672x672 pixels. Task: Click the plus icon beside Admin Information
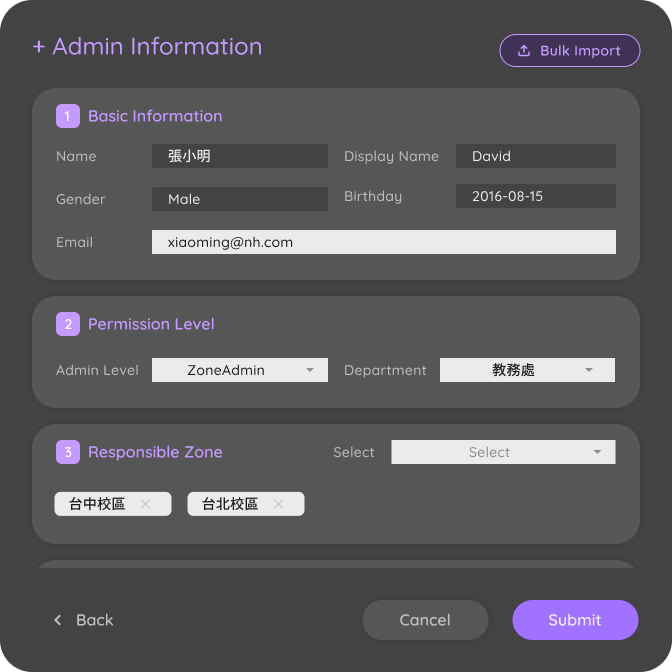(39, 47)
